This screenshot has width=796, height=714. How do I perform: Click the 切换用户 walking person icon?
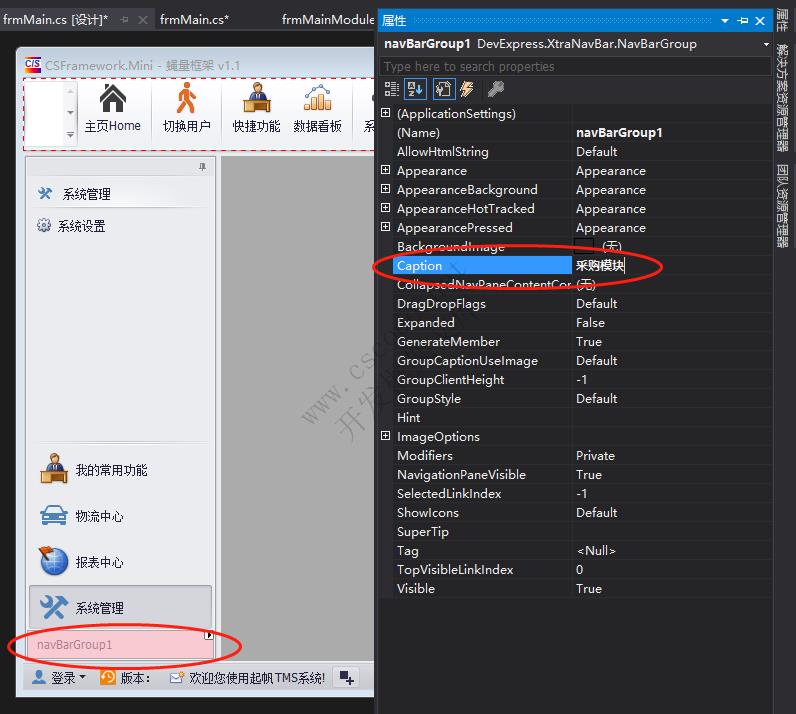[186, 98]
